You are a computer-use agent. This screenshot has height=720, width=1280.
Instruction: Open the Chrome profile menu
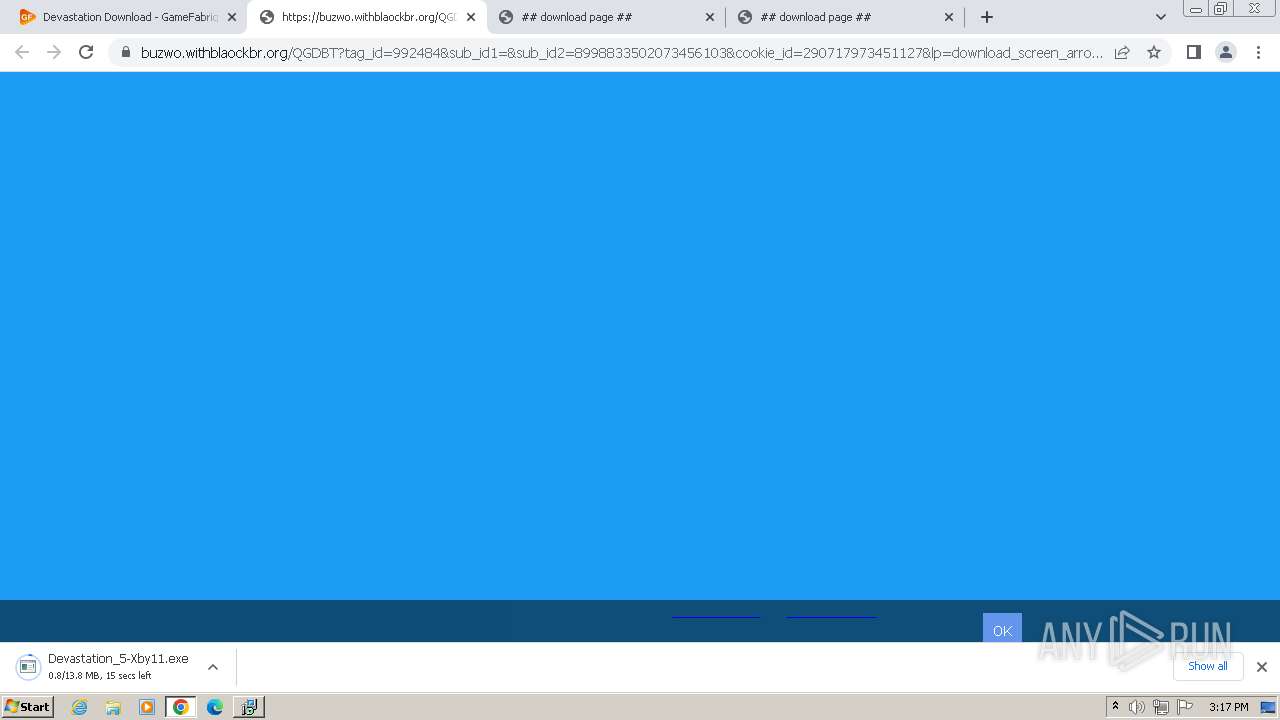pos(1225,53)
